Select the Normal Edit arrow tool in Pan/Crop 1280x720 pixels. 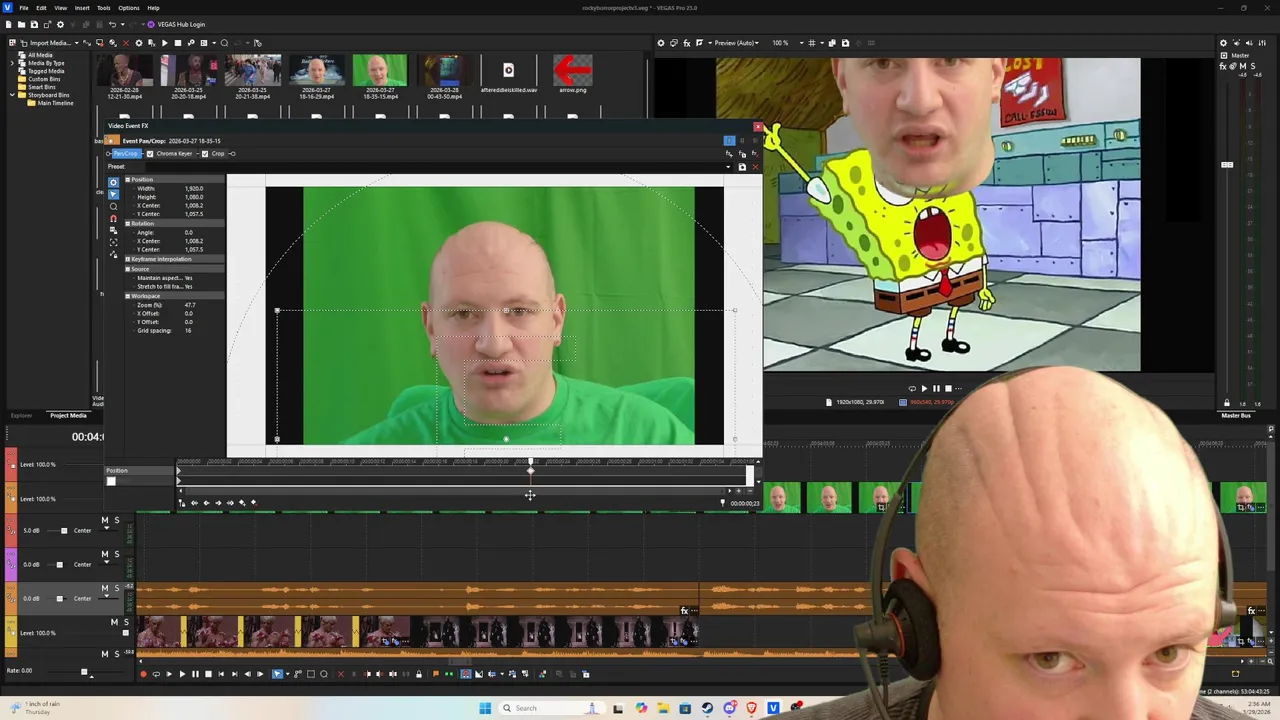[x=113, y=194]
